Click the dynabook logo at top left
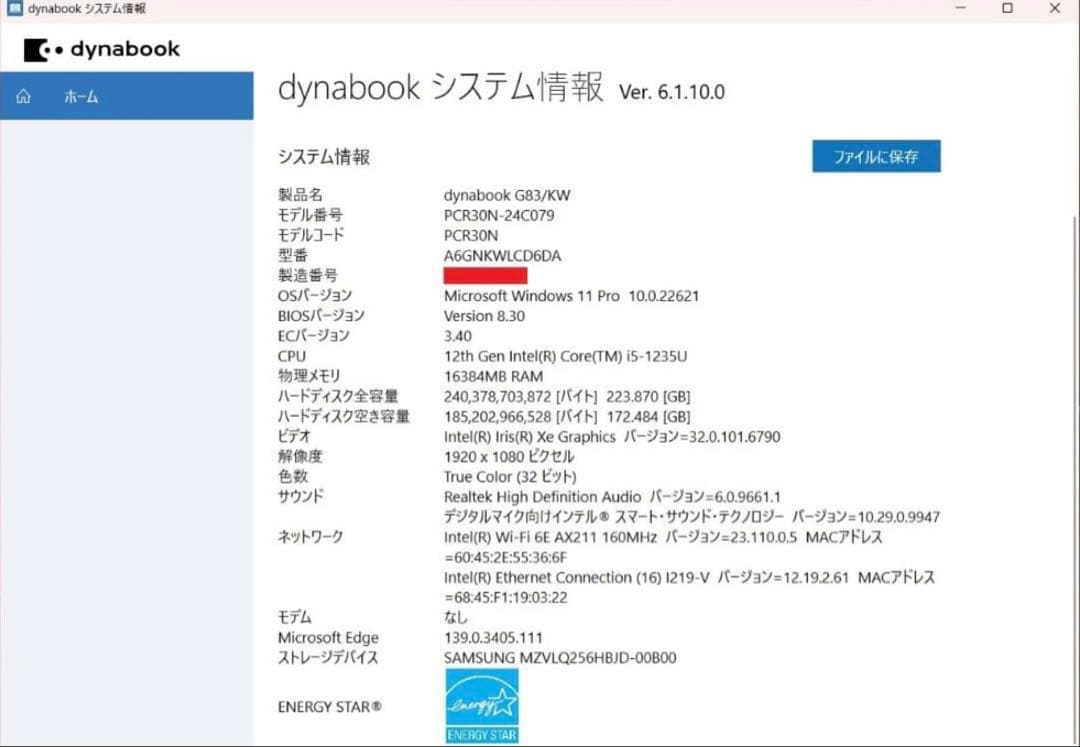This screenshot has width=1080, height=747. pyautogui.click(x=101, y=49)
